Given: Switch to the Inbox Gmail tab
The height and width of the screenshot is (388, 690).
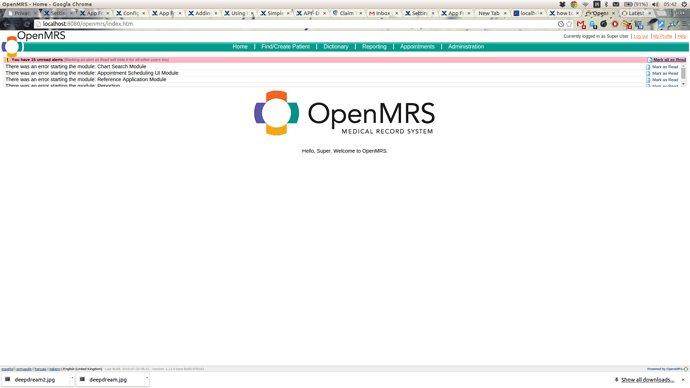Looking at the screenshot, I should [x=381, y=13].
